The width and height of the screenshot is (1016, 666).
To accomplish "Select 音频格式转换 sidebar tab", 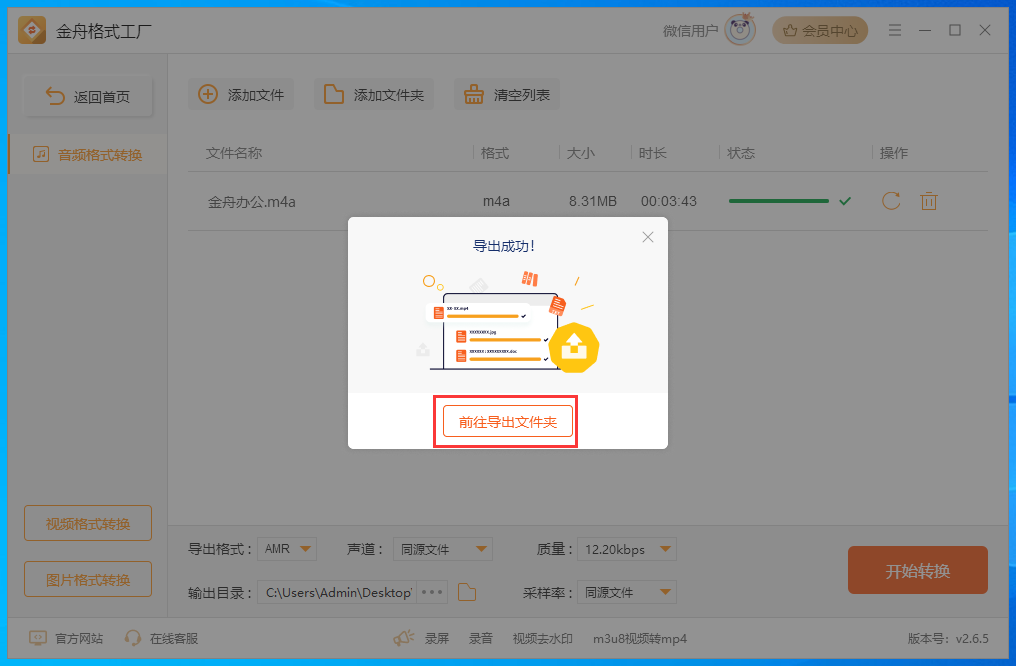I will coord(88,155).
